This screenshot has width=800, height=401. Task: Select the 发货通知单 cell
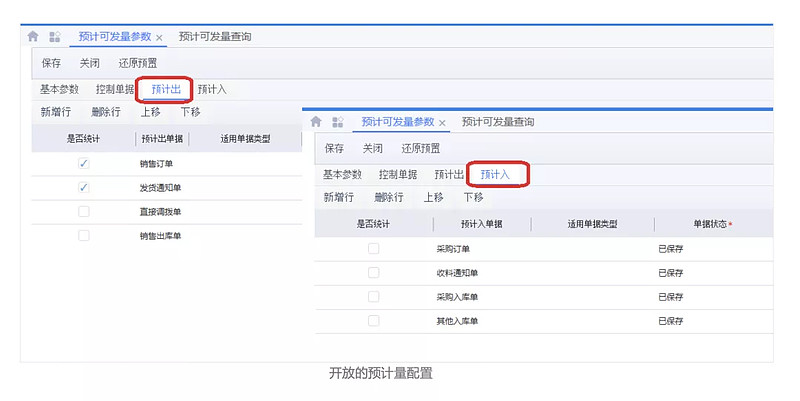(161, 188)
